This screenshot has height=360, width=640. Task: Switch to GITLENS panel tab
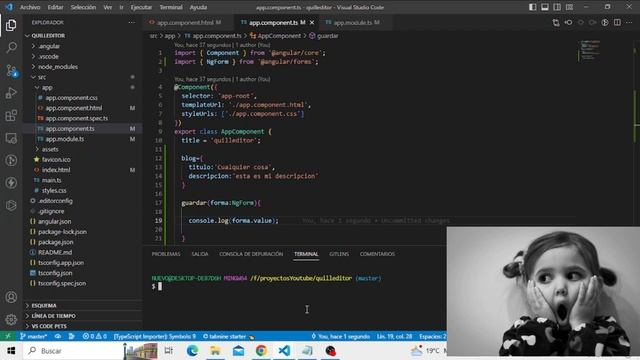tap(339, 254)
